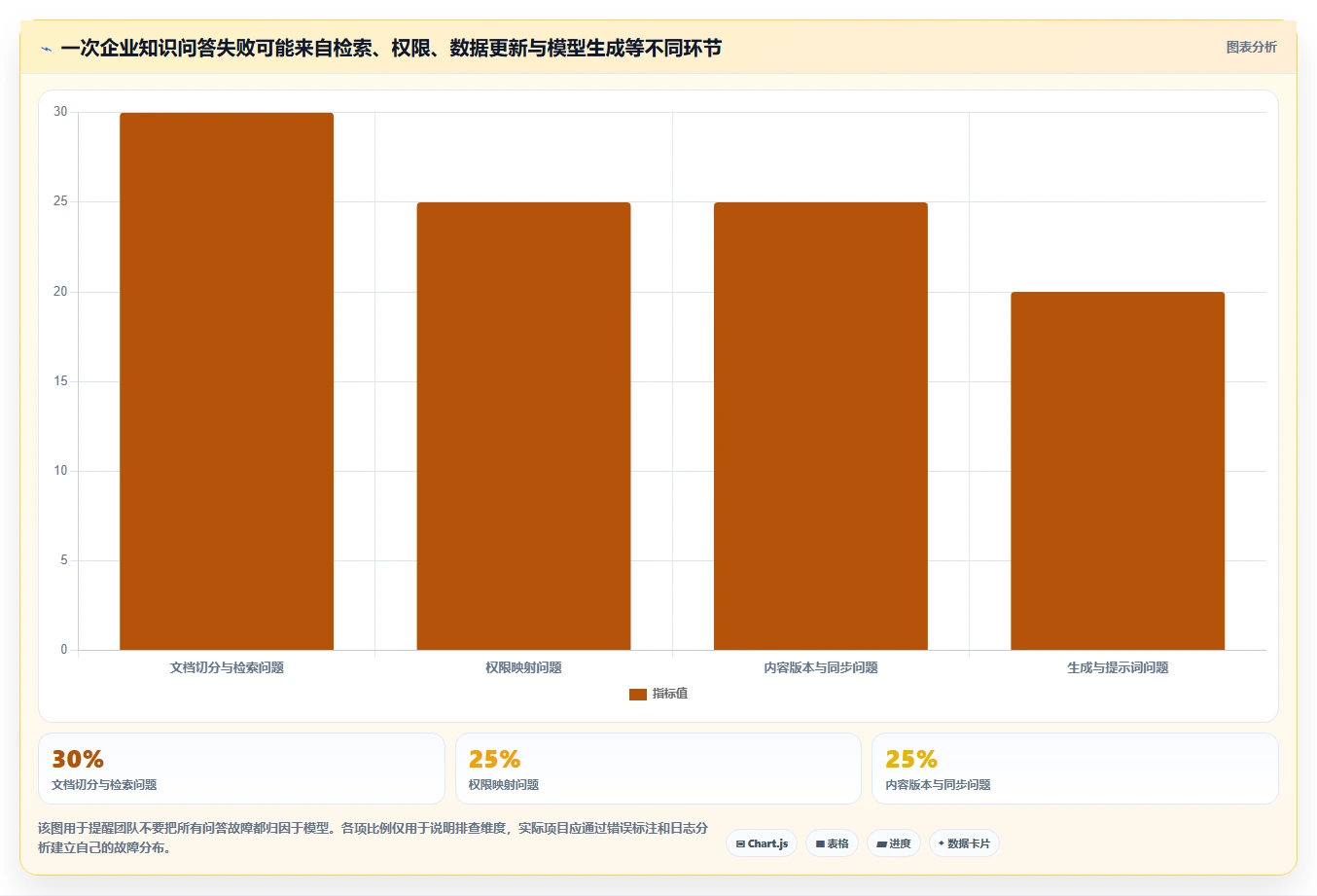
Task: Click the y-axis value 25
Action: click(x=61, y=201)
